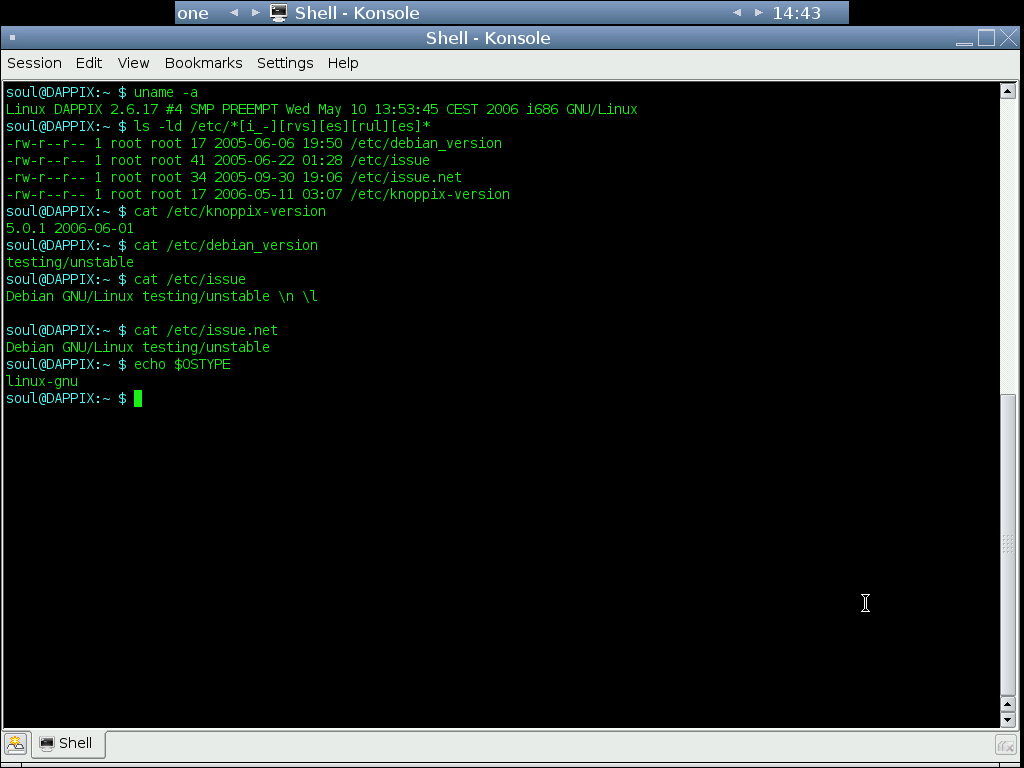Close the Konsole window

click(1009, 38)
